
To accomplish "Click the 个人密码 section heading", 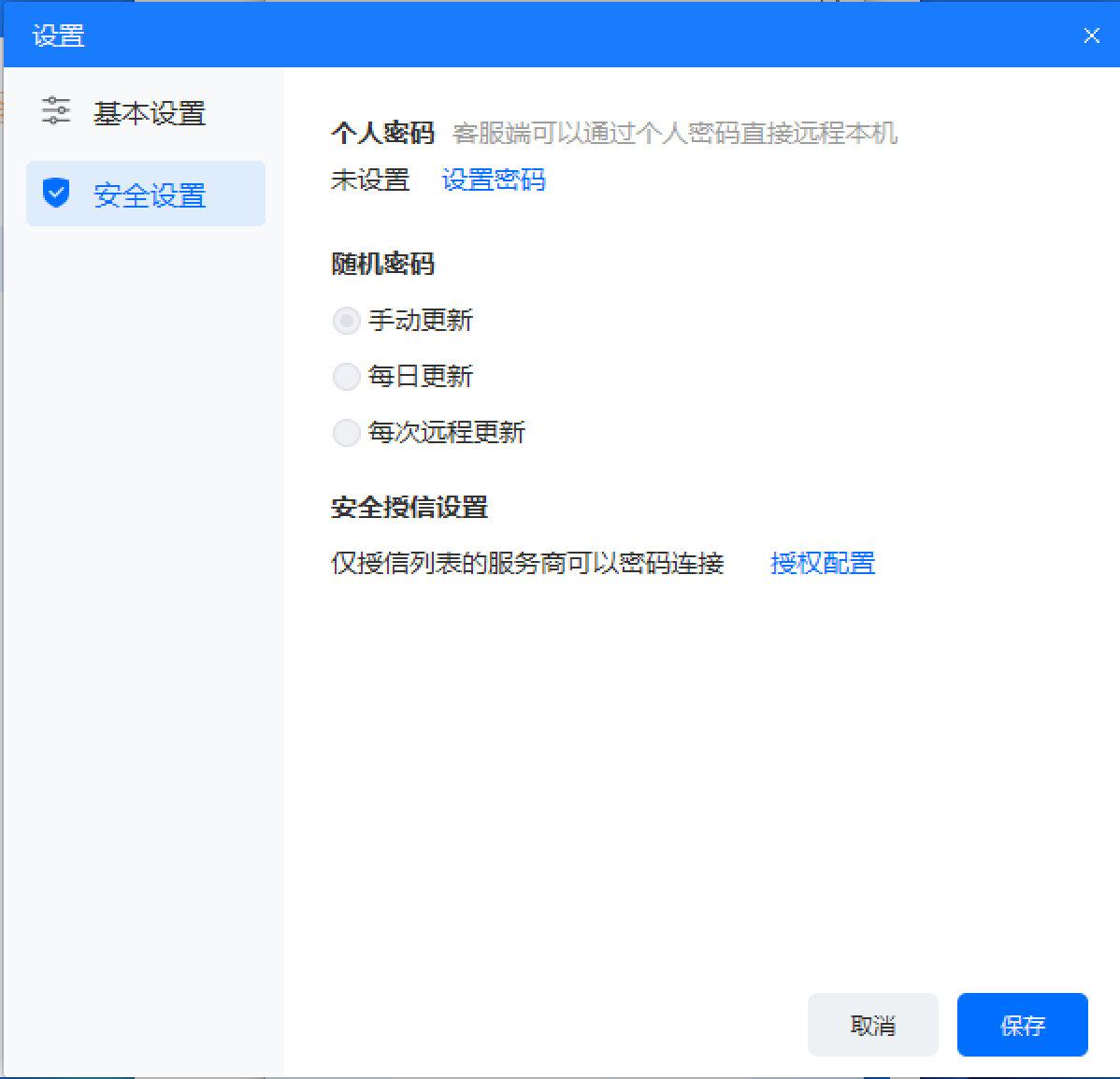I will click(x=382, y=133).
